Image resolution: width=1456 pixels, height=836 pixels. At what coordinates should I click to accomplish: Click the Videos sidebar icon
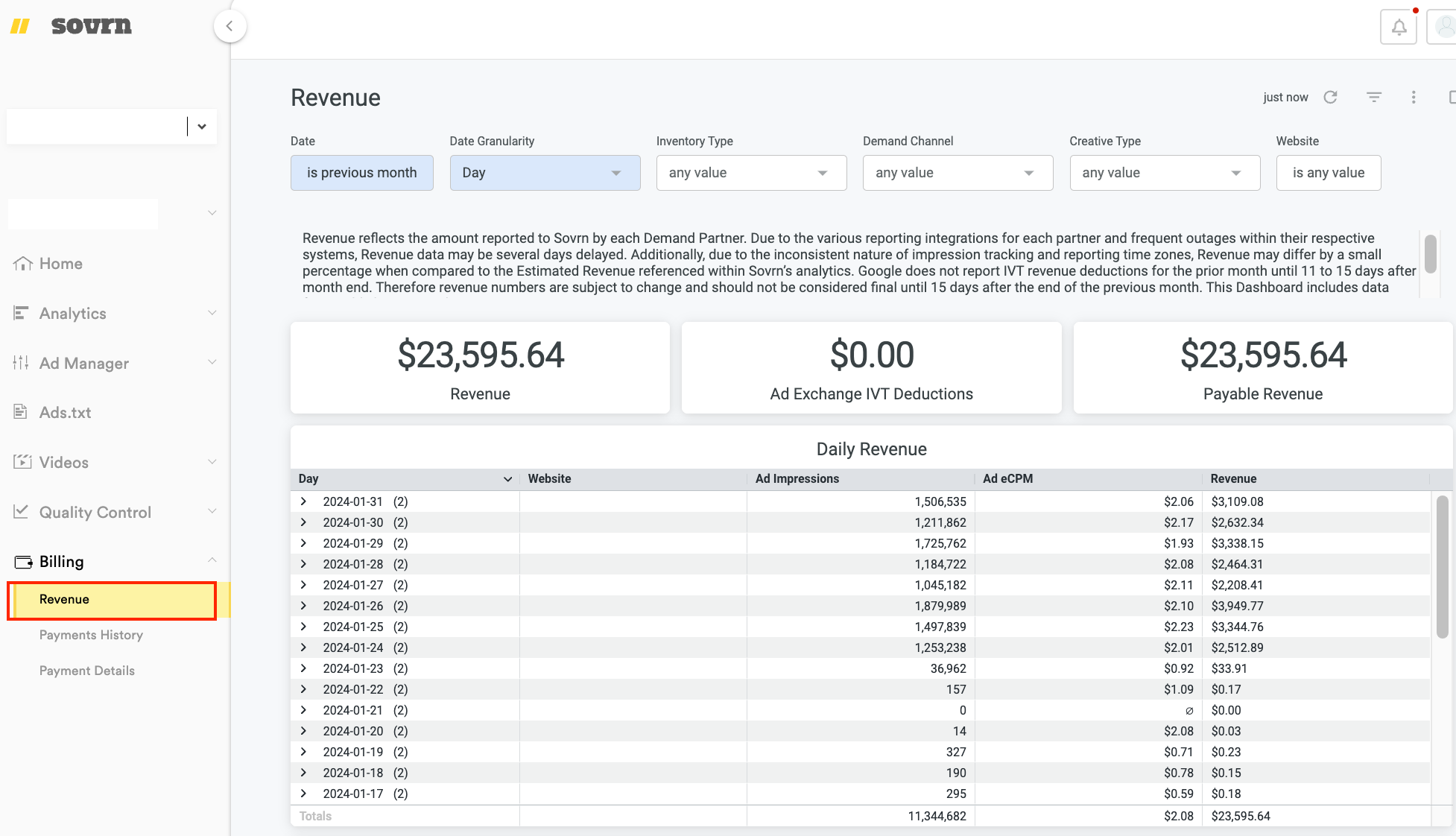pyautogui.click(x=22, y=462)
